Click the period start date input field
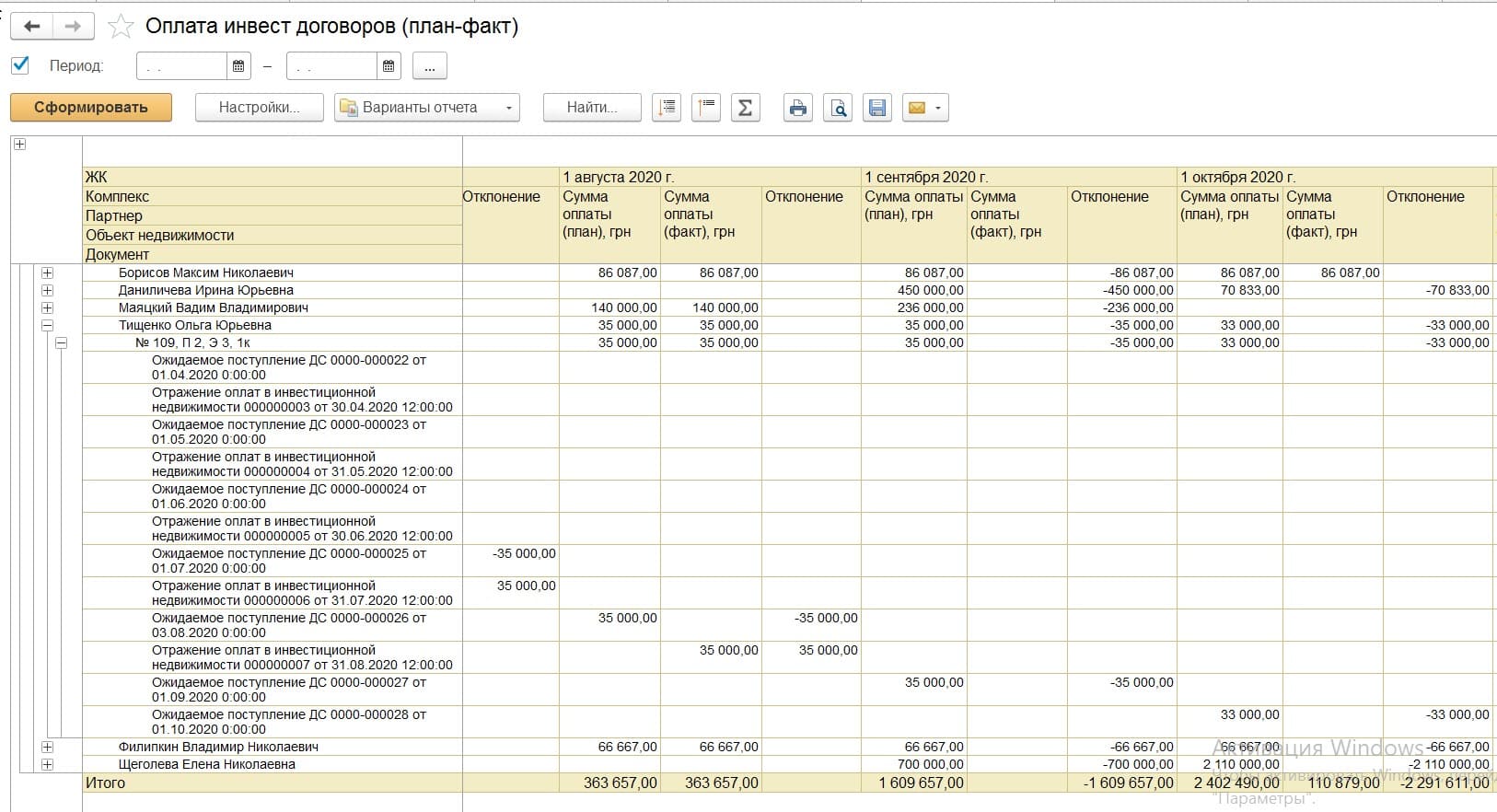Screen dimensions: 1497x812 [181, 66]
